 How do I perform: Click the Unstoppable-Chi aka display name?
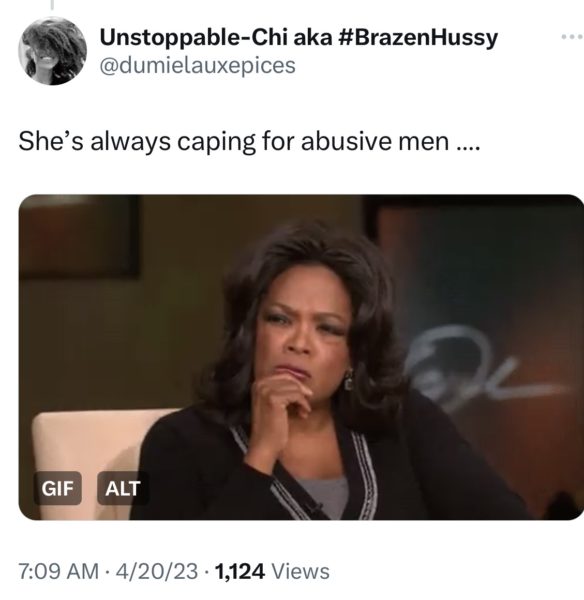pos(216,38)
